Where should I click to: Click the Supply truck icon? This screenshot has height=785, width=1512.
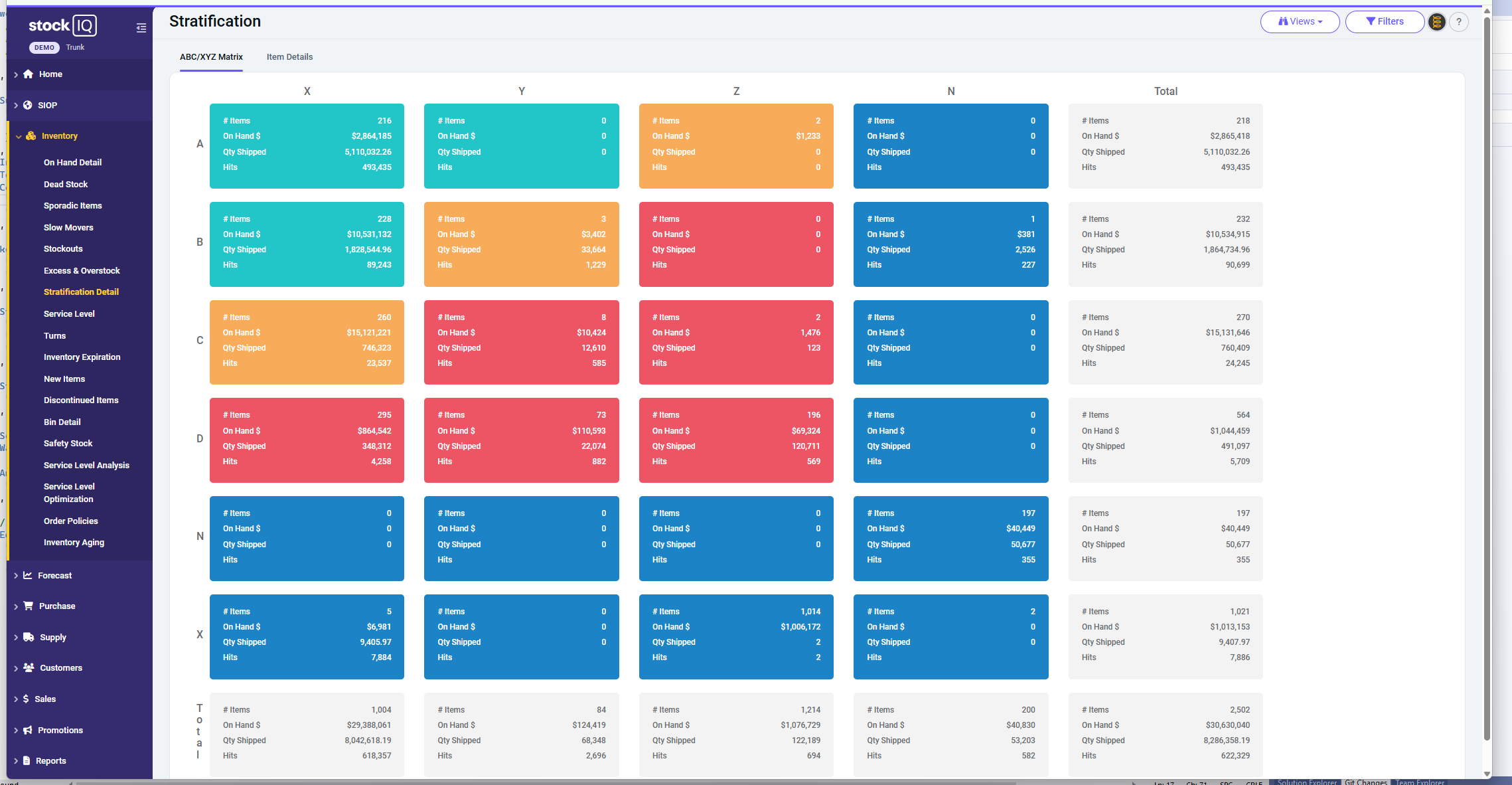click(29, 637)
